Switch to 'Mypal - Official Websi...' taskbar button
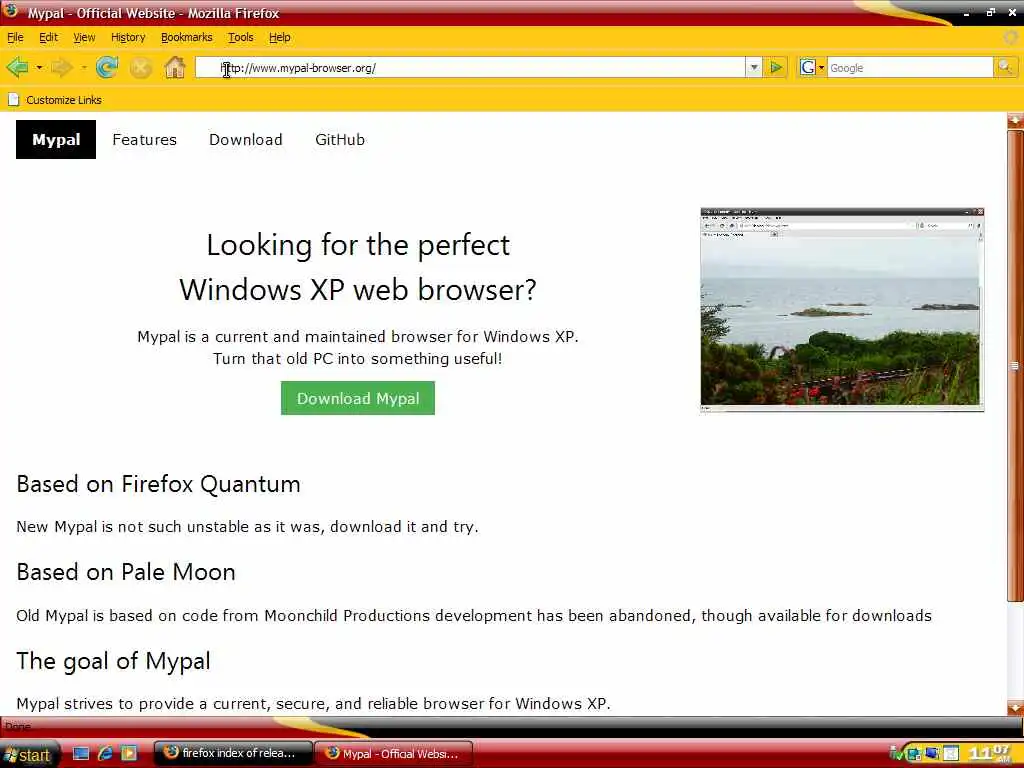The width and height of the screenshot is (1024, 768). click(x=394, y=754)
